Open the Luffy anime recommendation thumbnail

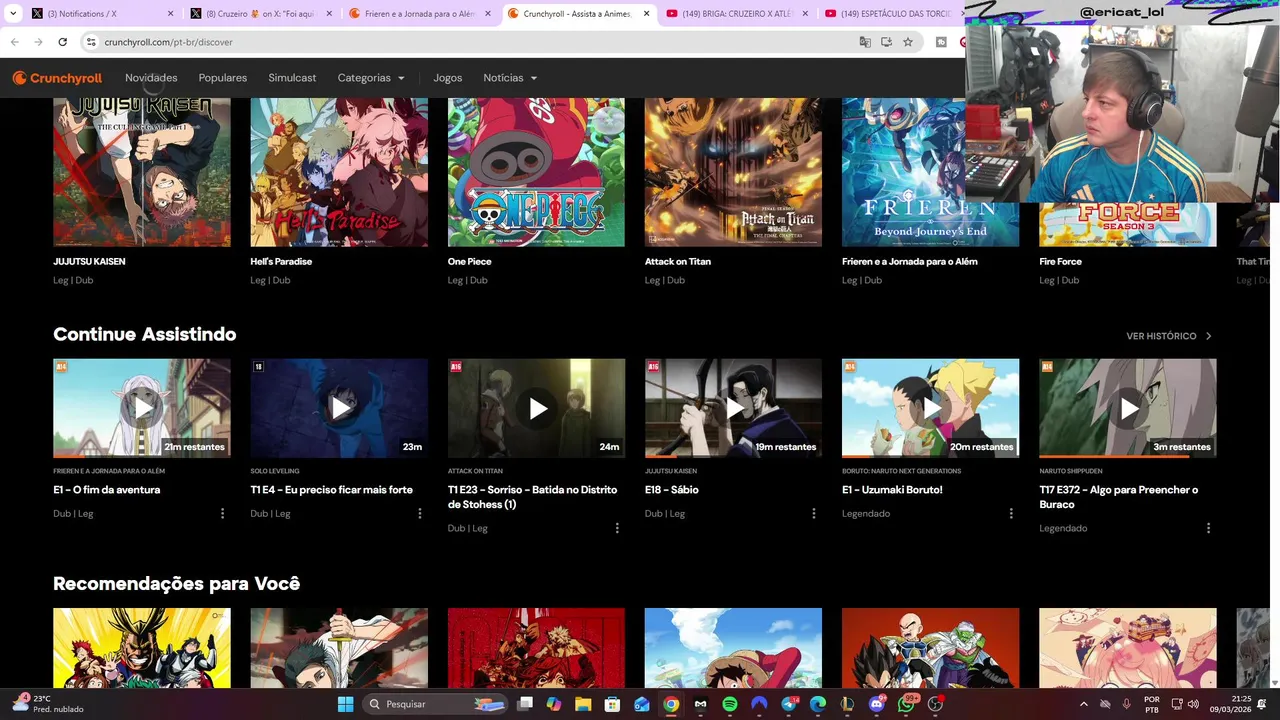coord(733,648)
